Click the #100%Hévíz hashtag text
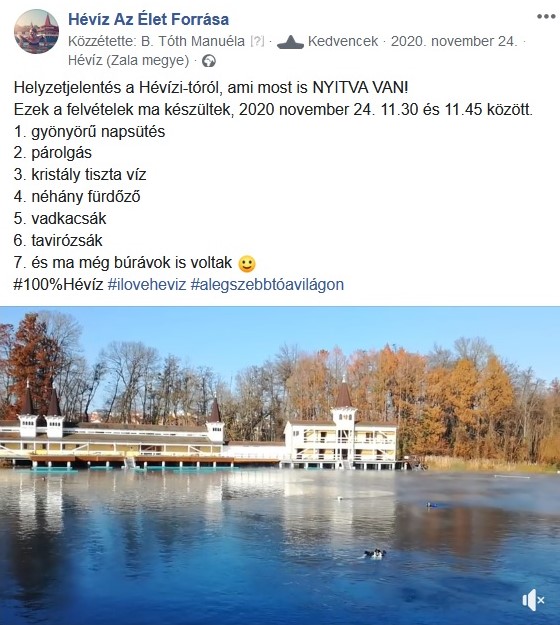 click(58, 284)
